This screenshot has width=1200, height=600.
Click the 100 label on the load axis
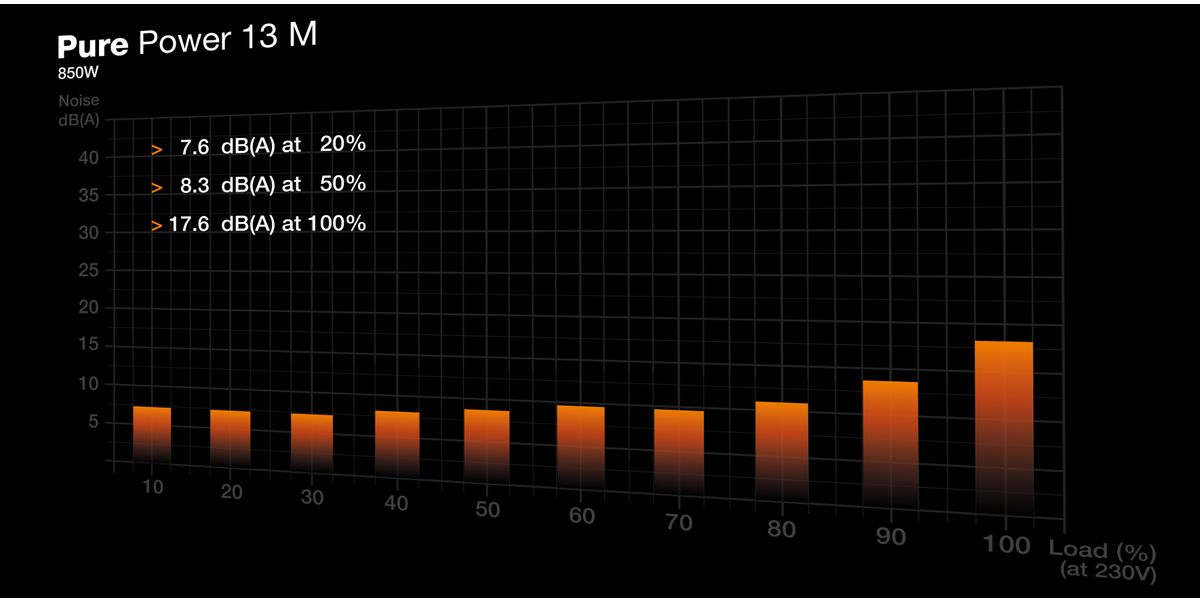coord(1005,544)
